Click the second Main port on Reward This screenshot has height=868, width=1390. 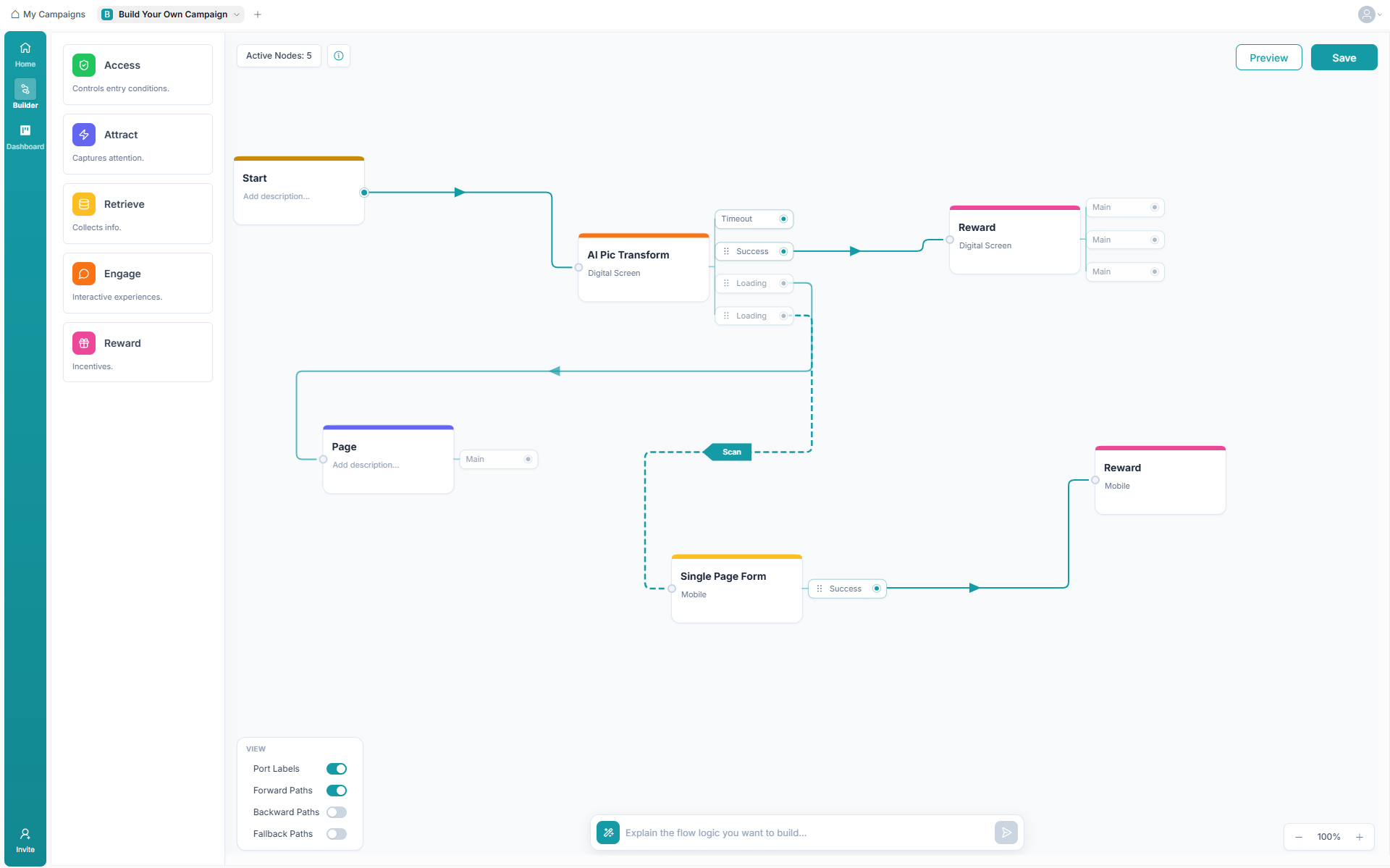pyautogui.click(x=1125, y=240)
